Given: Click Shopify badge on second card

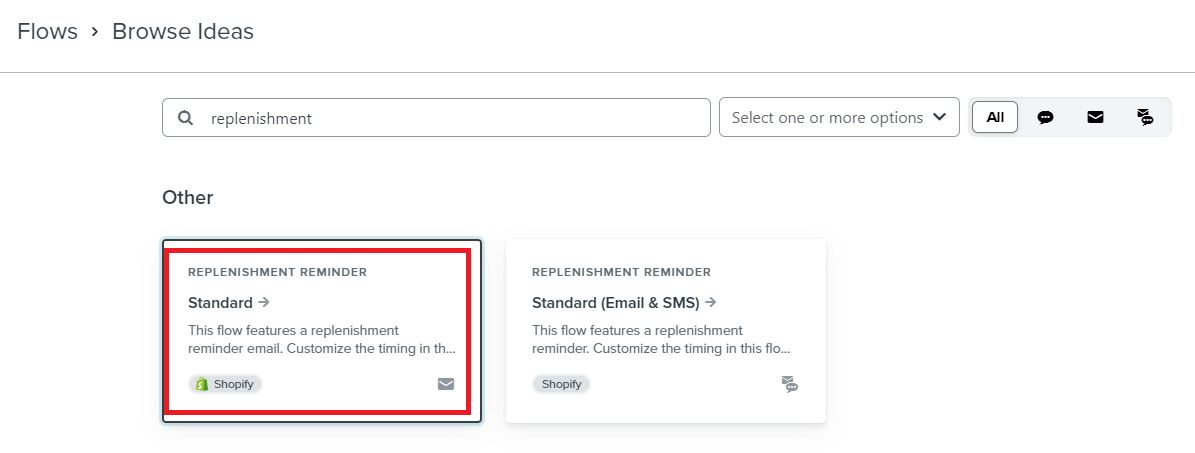Looking at the screenshot, I should tap(562, 384).
